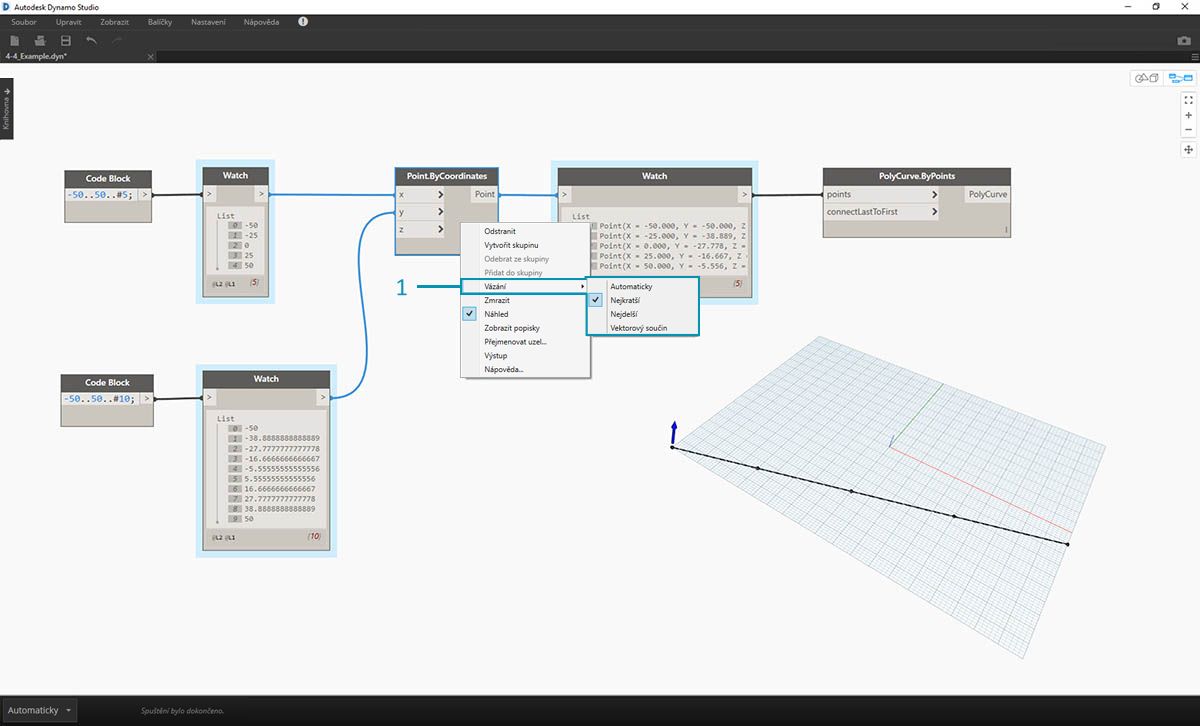Click the y input port of Point.ByCoordinates

pyautogui.click(x=419, y=212)
